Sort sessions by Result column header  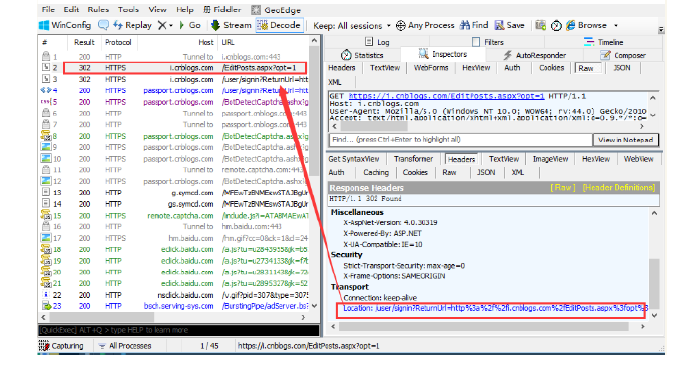[x=84, y=42]
